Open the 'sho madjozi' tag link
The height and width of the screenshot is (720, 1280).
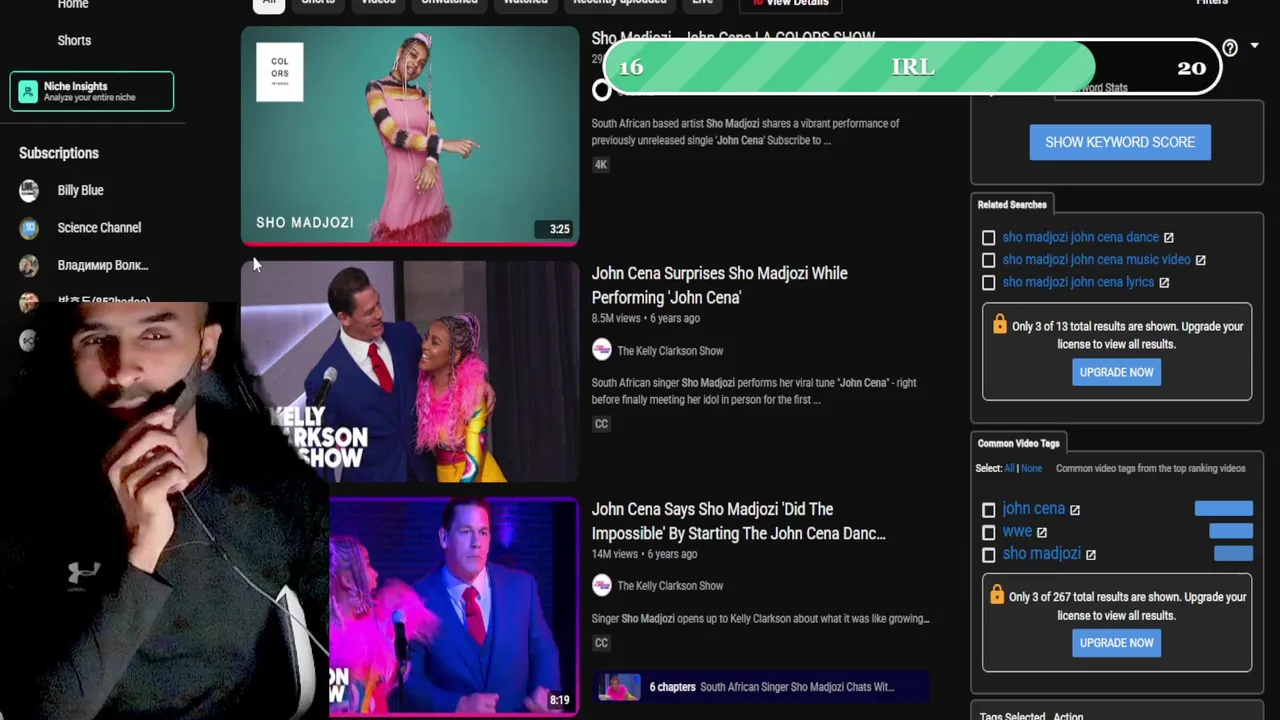(x=1041, y=554)
